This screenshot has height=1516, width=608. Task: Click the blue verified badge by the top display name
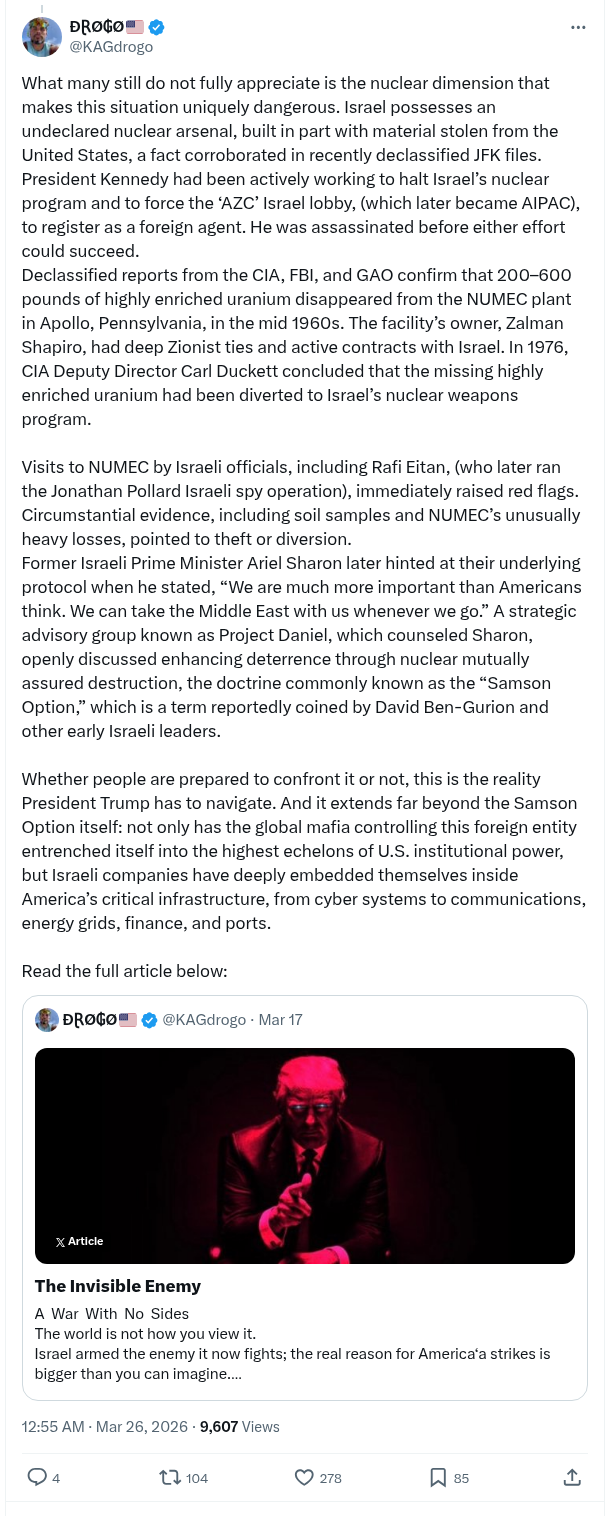[156, 27]
